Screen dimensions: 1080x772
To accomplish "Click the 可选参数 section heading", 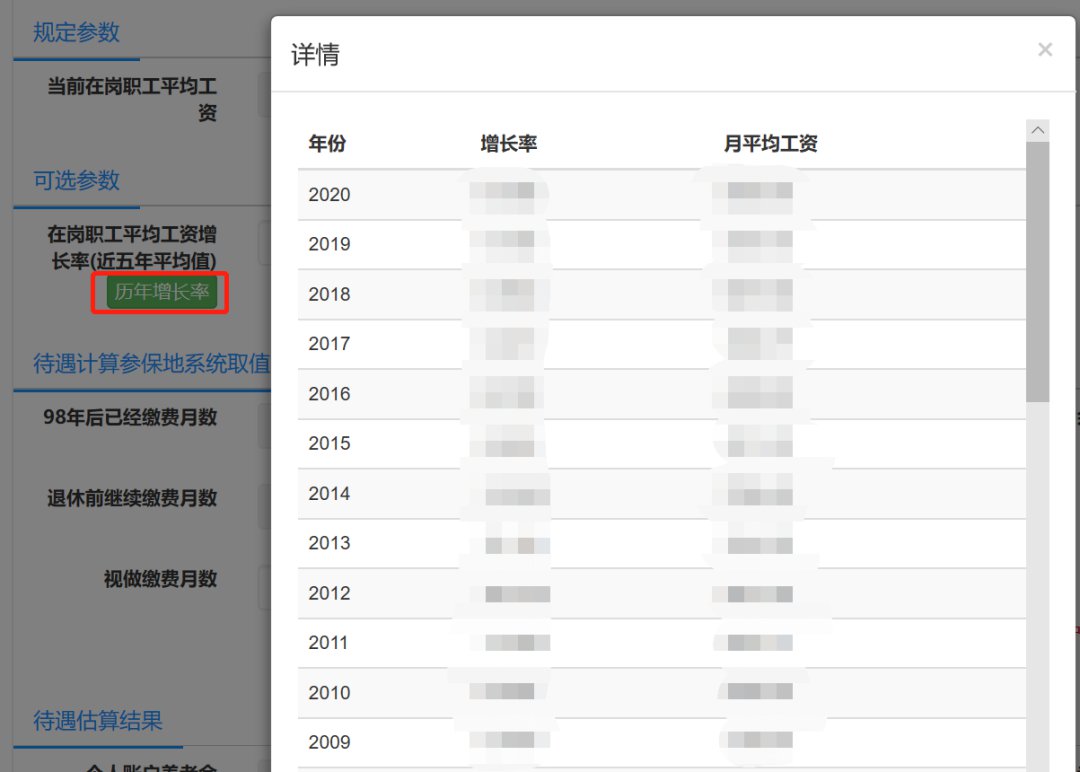I will [x=76, y=181].
